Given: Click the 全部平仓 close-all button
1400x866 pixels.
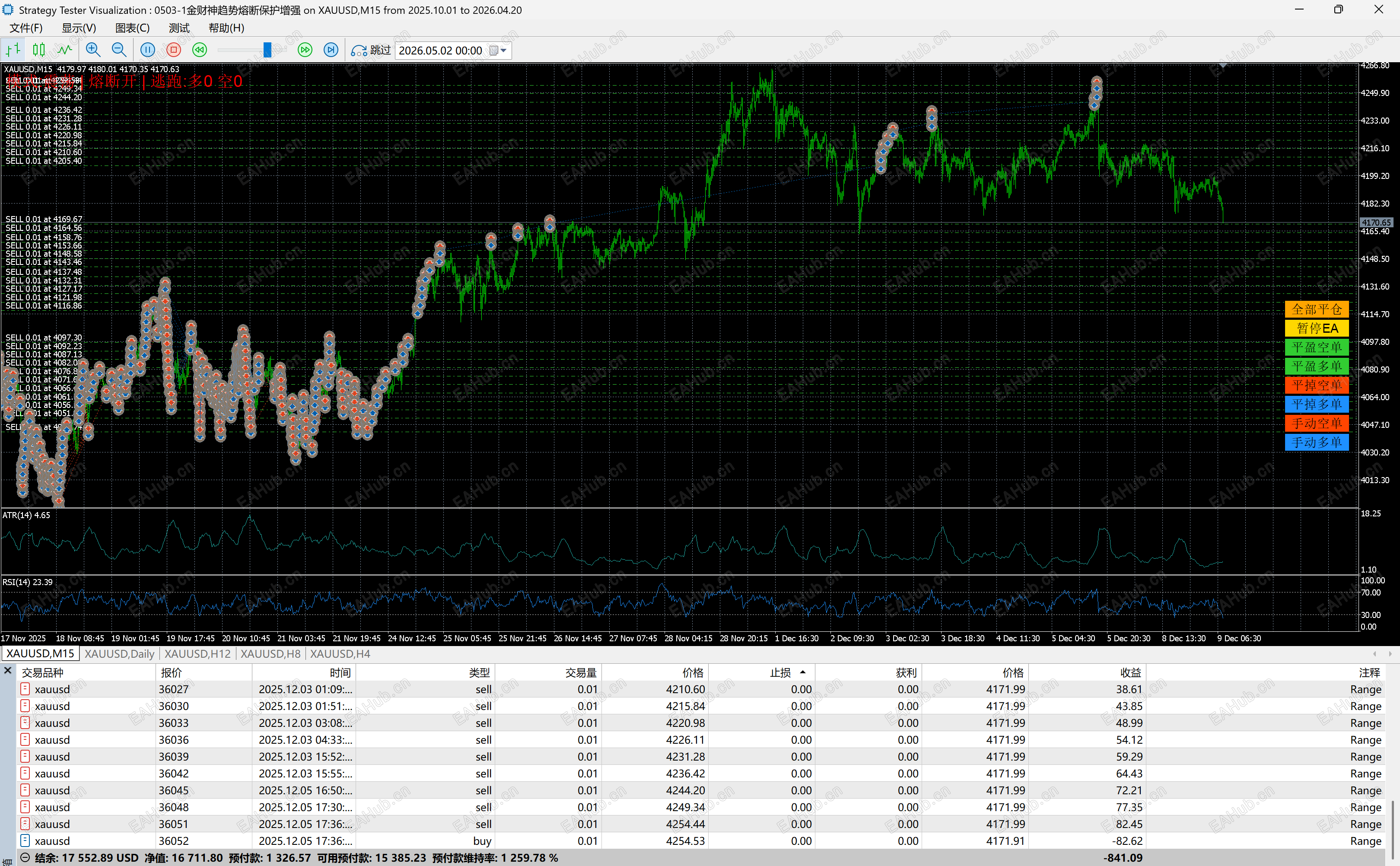Looking at the screenshot, I should [1317, 309].
